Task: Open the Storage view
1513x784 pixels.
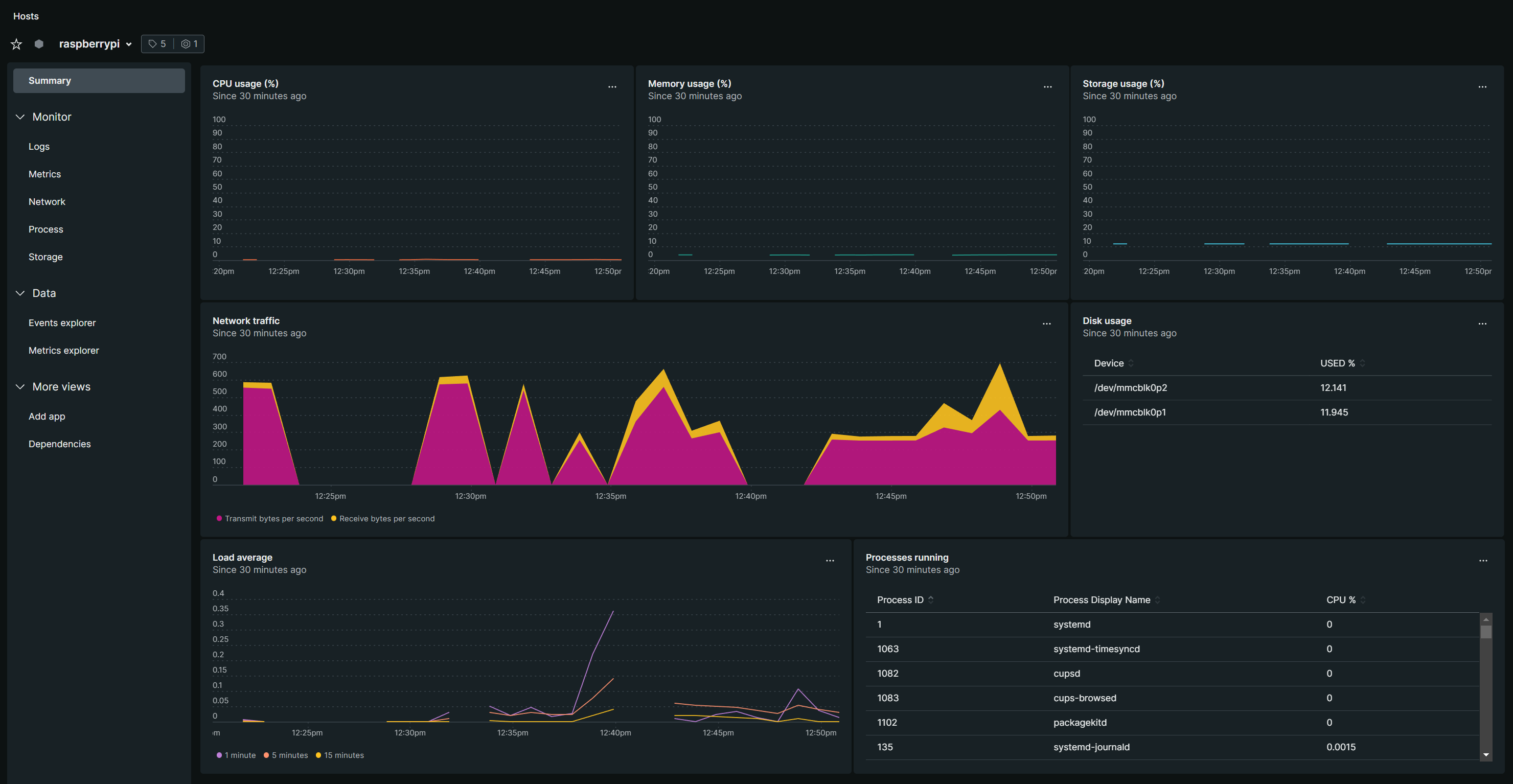Action: coord(45,257)
